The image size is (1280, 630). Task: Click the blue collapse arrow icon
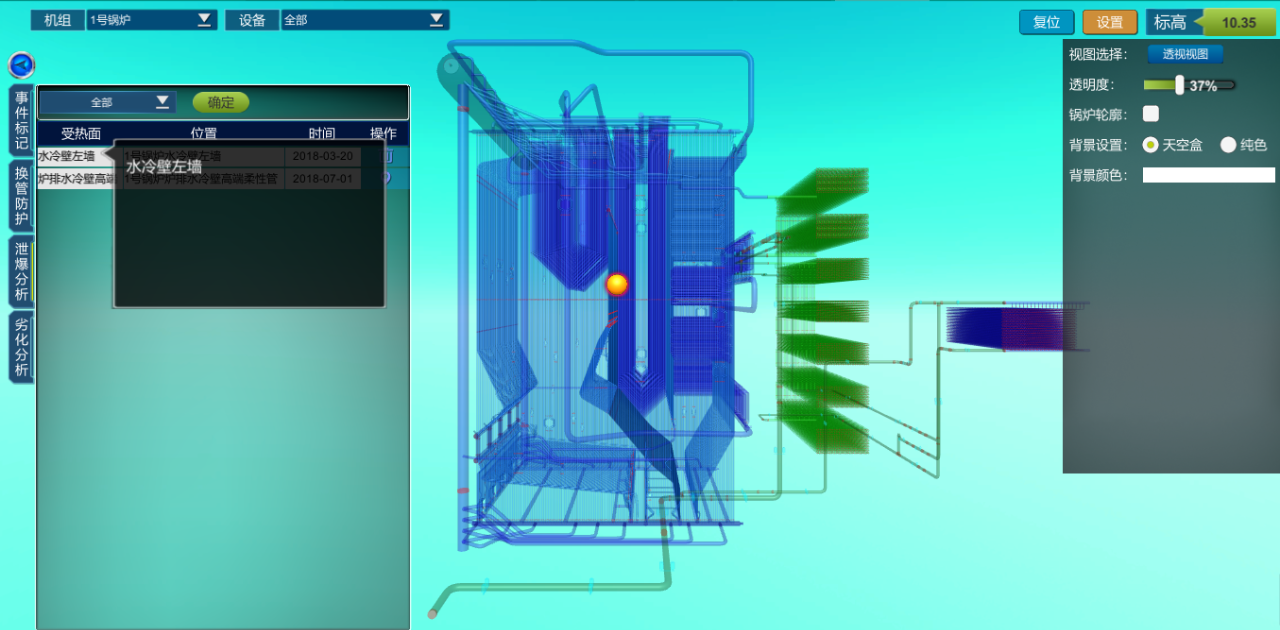click(21, 65)
